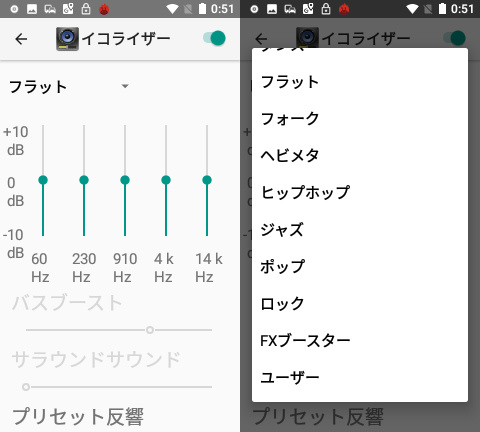Tap the red bug icon in left status bar
The height and width of the screenshot is (432, 480).
(x=104, y=9)
